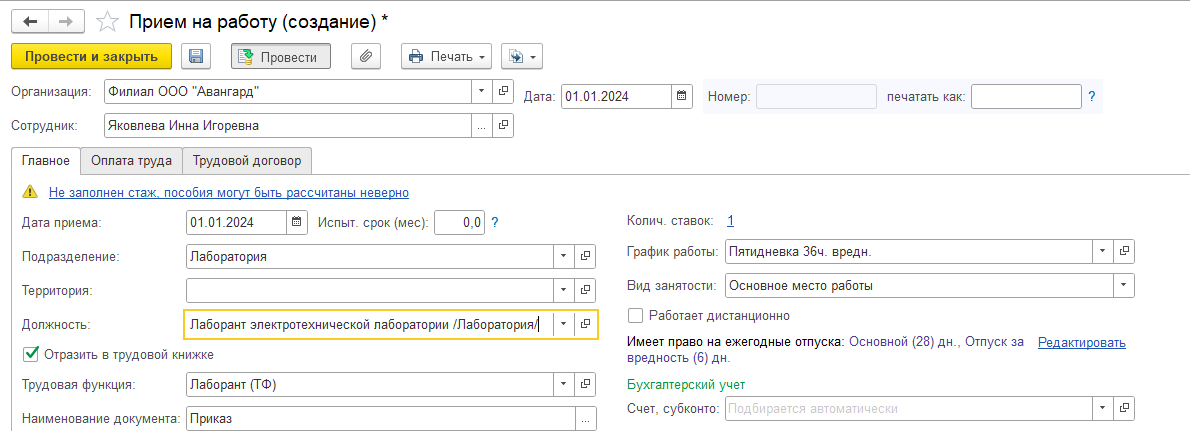Open the Организация record via its open icon
1190x431 pixels.
(503, 91)
